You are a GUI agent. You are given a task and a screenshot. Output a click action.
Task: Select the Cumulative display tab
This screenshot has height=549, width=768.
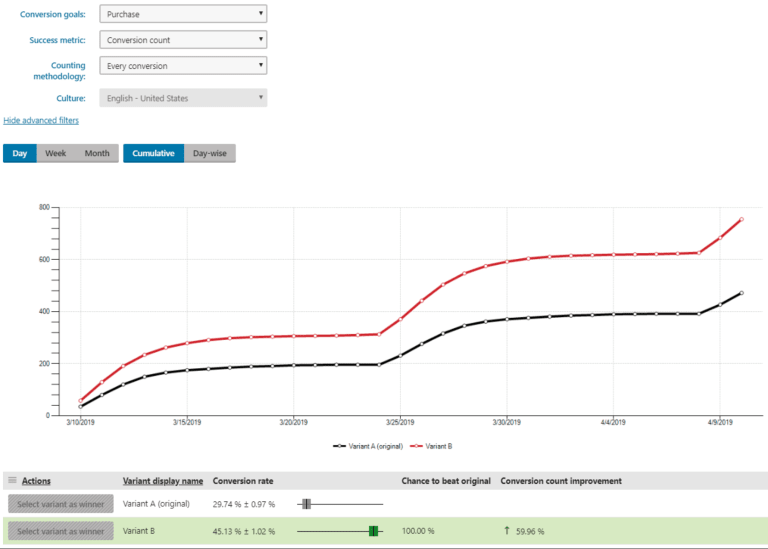153,153
